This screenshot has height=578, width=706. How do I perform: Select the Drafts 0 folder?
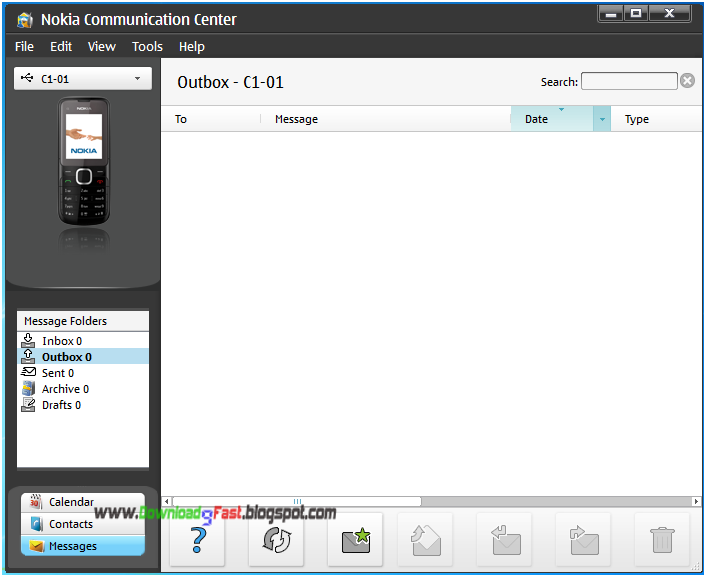tap(83, 405)
